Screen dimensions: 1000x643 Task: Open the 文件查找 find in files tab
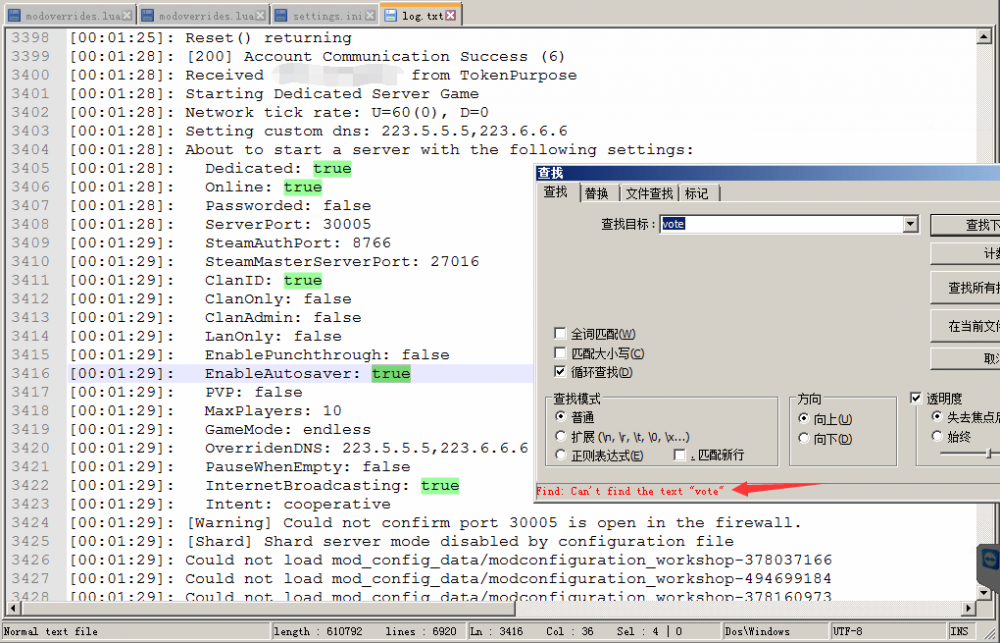tap(648, 193)
